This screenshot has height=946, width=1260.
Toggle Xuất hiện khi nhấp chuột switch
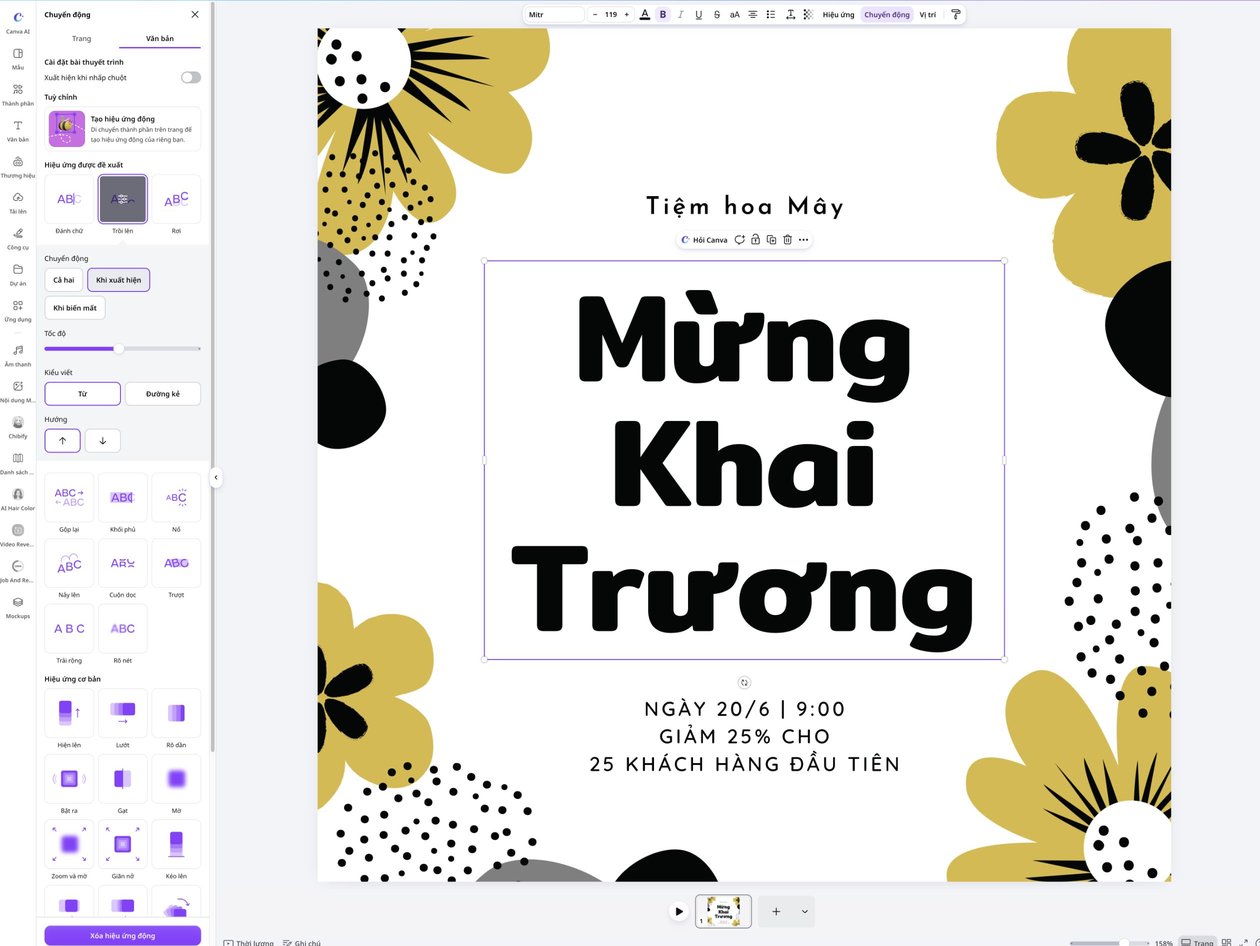(190, 77)
